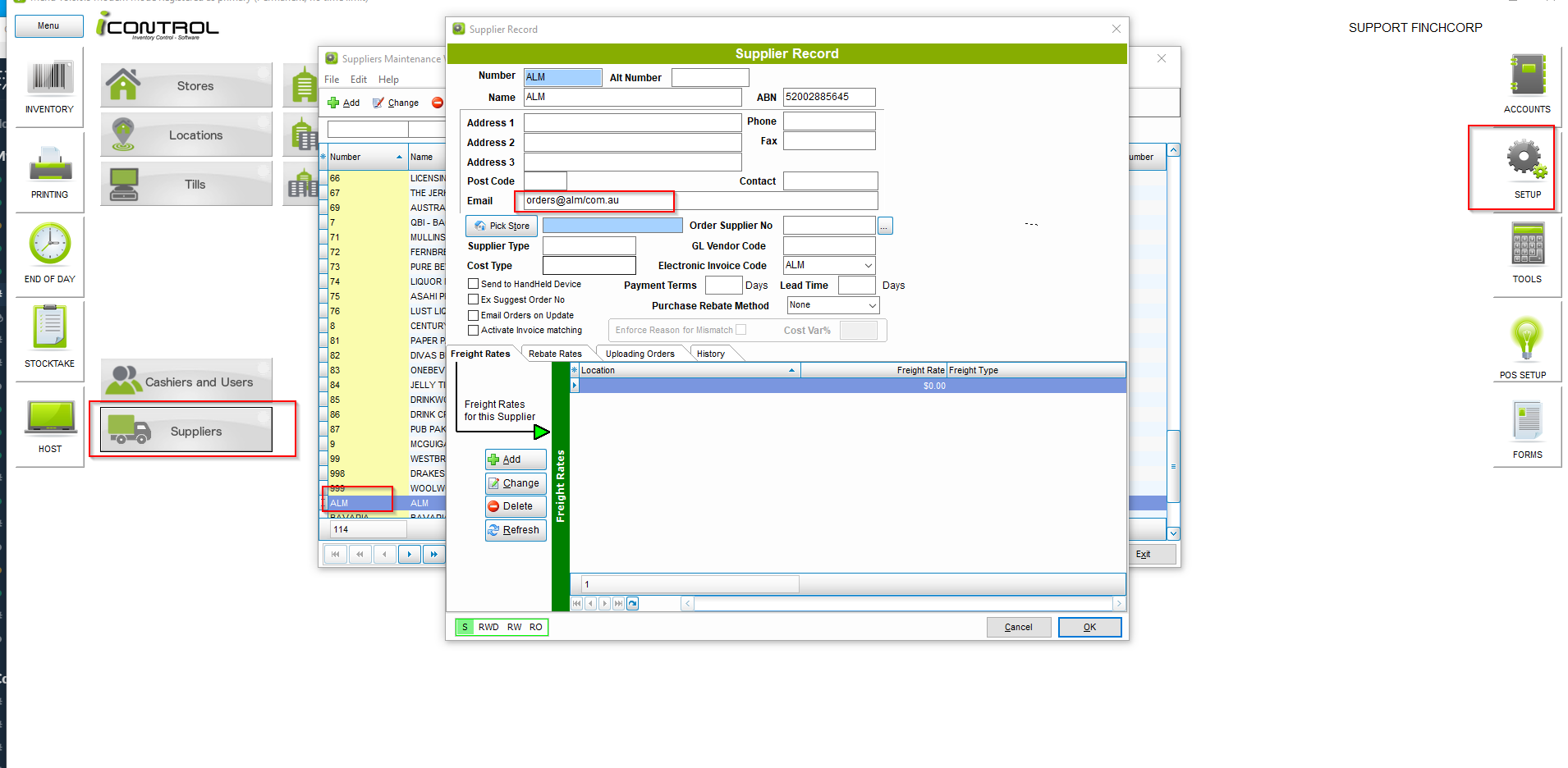
Task: Select supplier row 998 DRAKES
Action: pos(386,473)
